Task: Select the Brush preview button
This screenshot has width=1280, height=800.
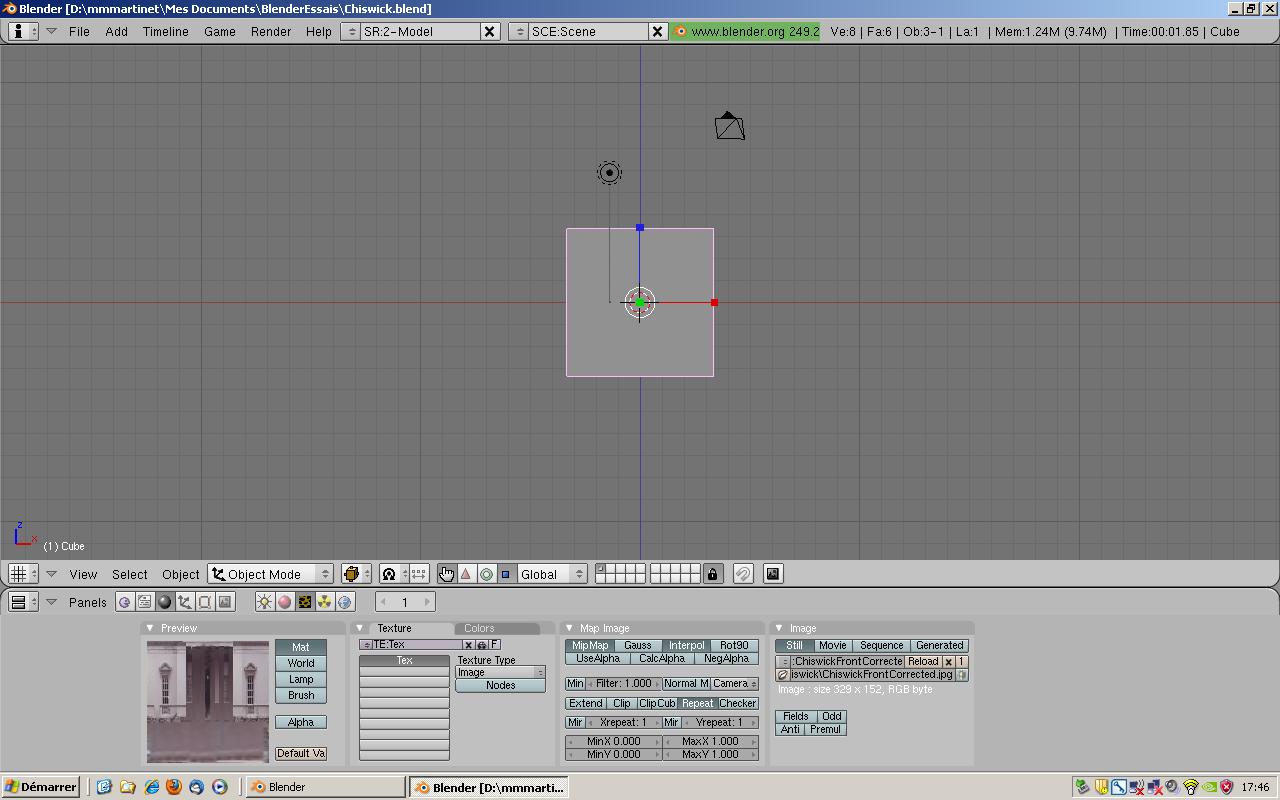Action: [301, 695]
